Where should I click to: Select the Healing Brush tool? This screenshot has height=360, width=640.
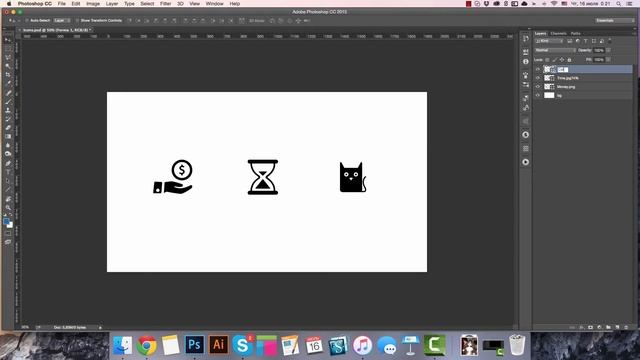(x=8, y=93)
